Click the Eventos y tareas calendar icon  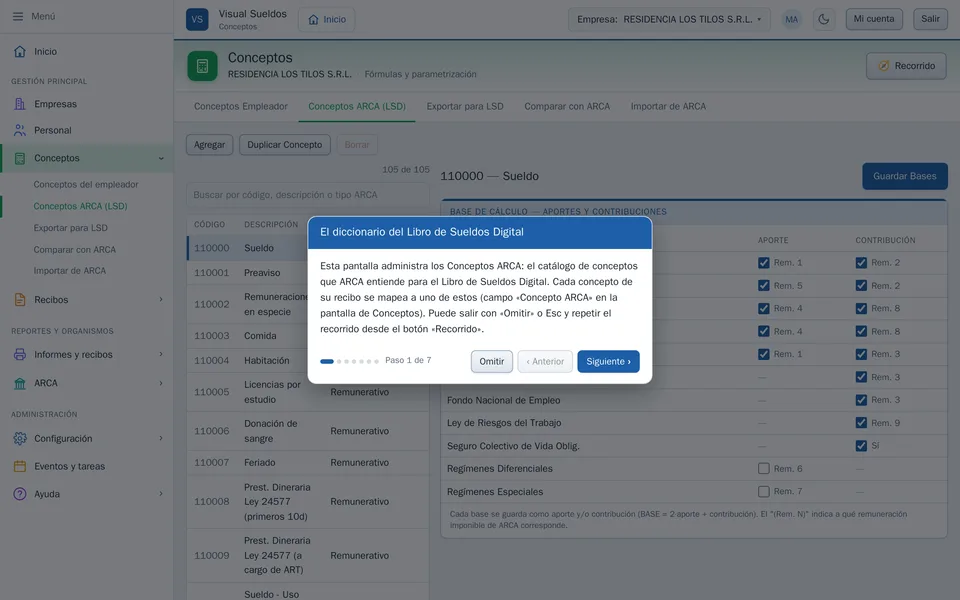coord(20,466)
